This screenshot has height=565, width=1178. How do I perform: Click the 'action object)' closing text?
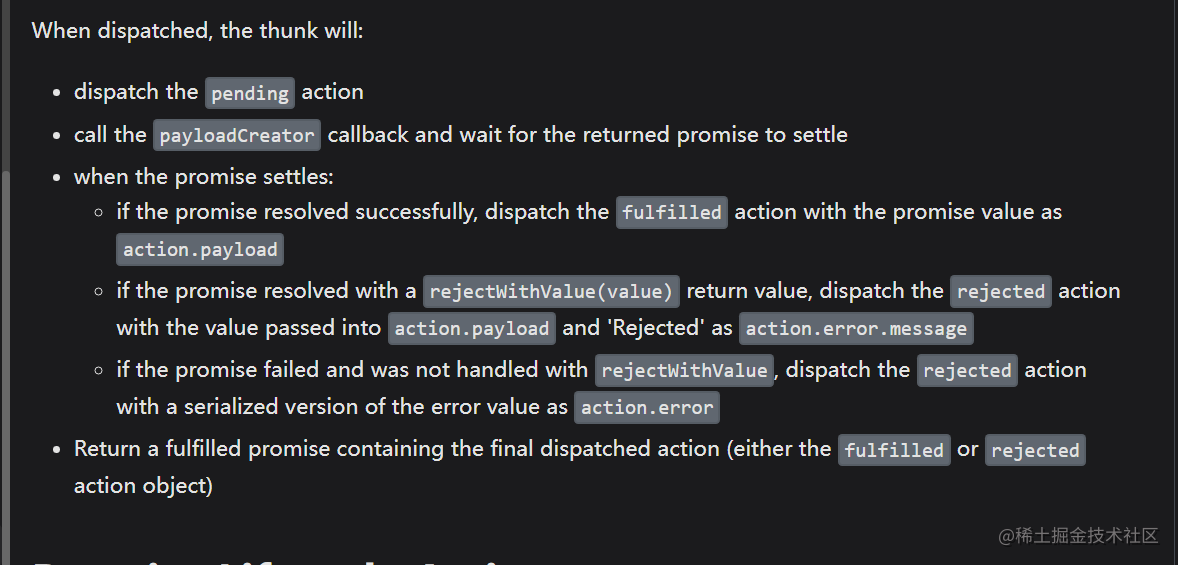point(143,486)
